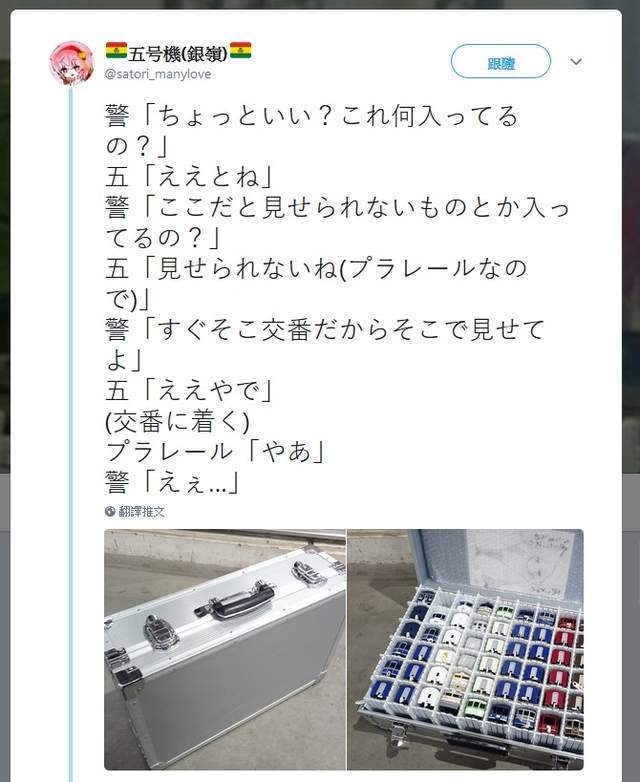The height and width of the screenshot is (782, 640).
Task: Click the last line 警「えぇ...」
Action: [x=173, y=482]
